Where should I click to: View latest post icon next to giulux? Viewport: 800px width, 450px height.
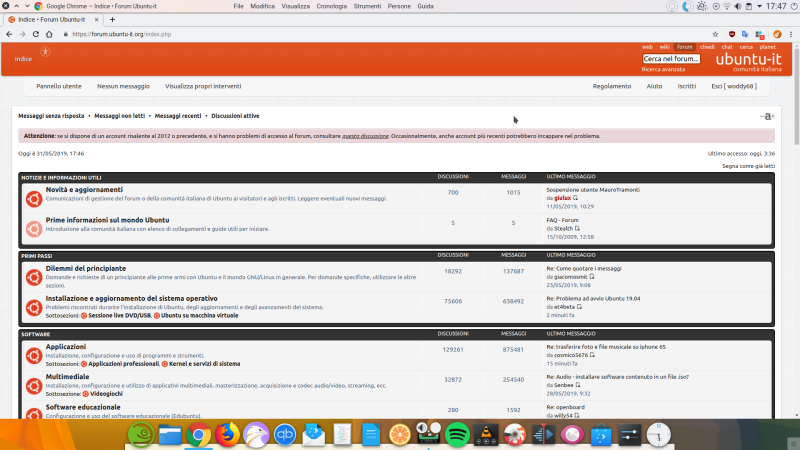point(576,198)
